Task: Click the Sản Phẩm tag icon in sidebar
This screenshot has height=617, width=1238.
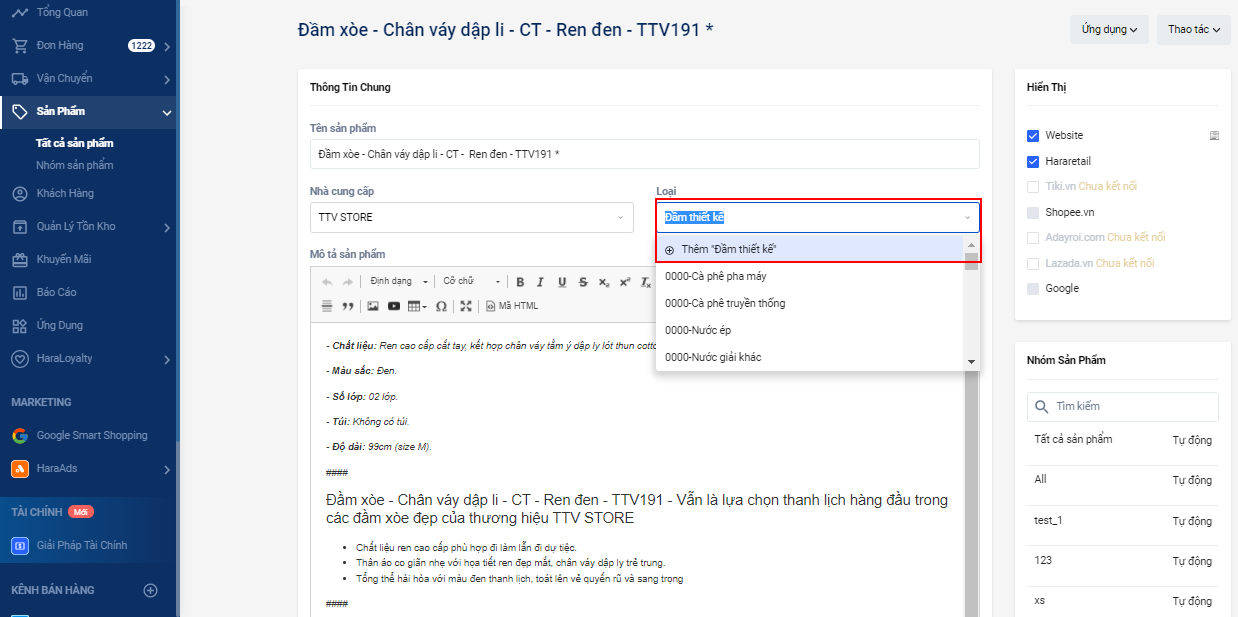Action: 19,111
